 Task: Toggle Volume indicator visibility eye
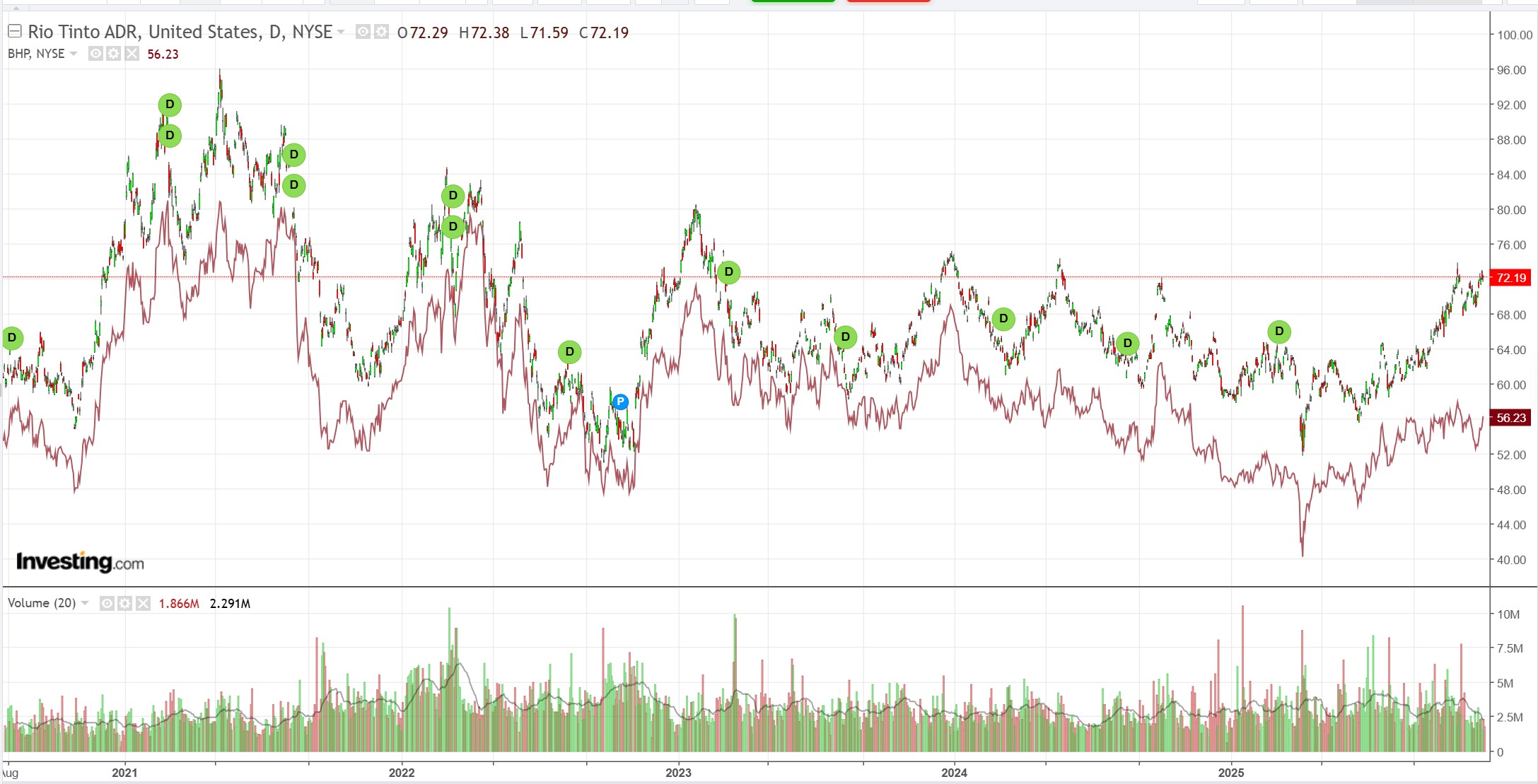click(x=107, y=603)
